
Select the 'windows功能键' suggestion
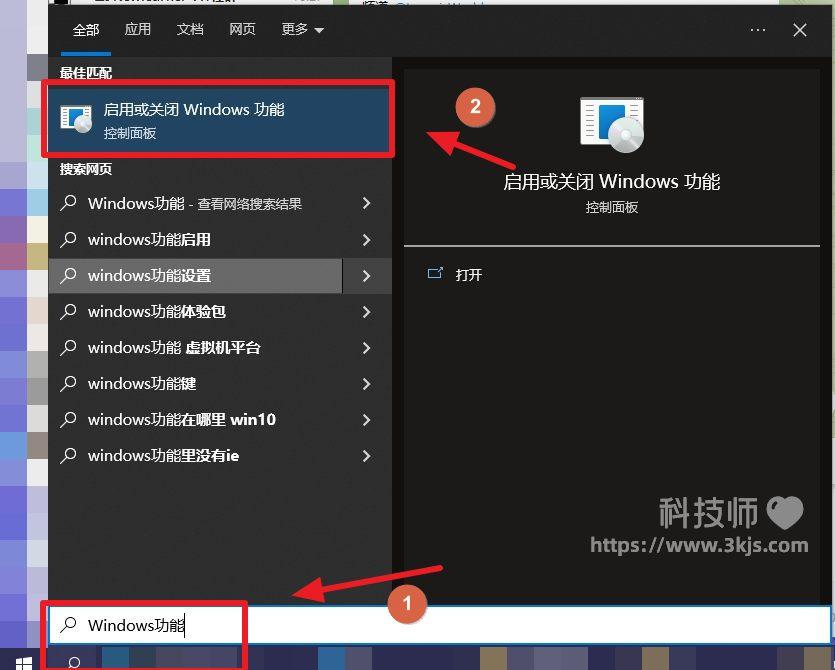click(195, 383)
